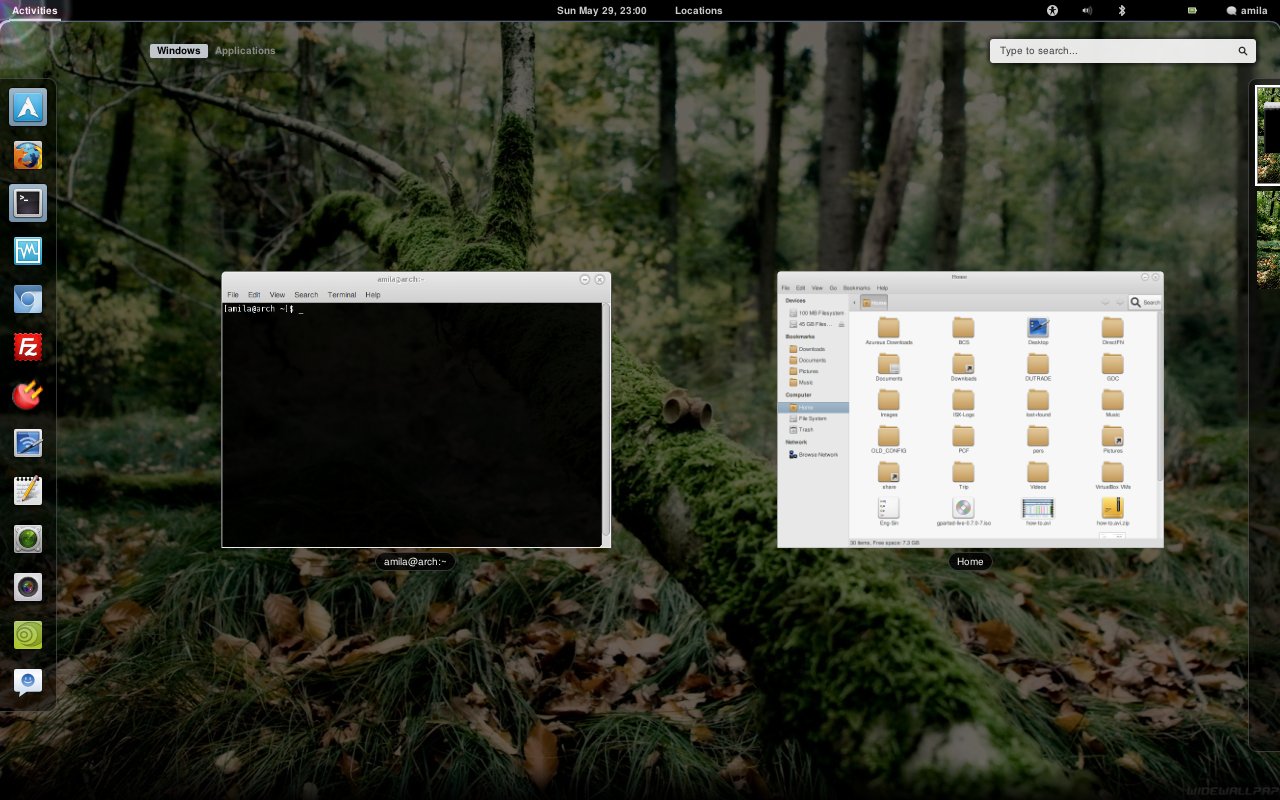Open the clock calendar in top bar

click(x=602, y=10)
